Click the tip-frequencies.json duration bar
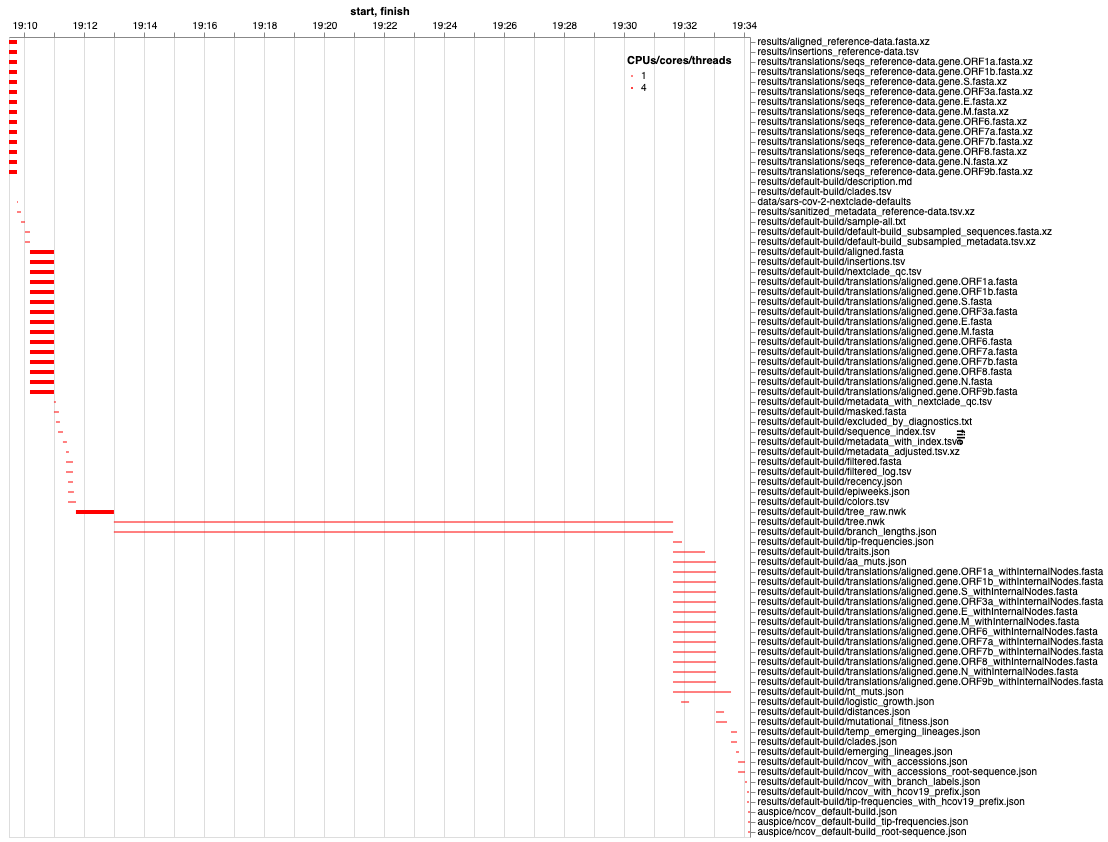Image resolution: width=1108 pixels, height=842 pixels. click(x=678, y=542)
